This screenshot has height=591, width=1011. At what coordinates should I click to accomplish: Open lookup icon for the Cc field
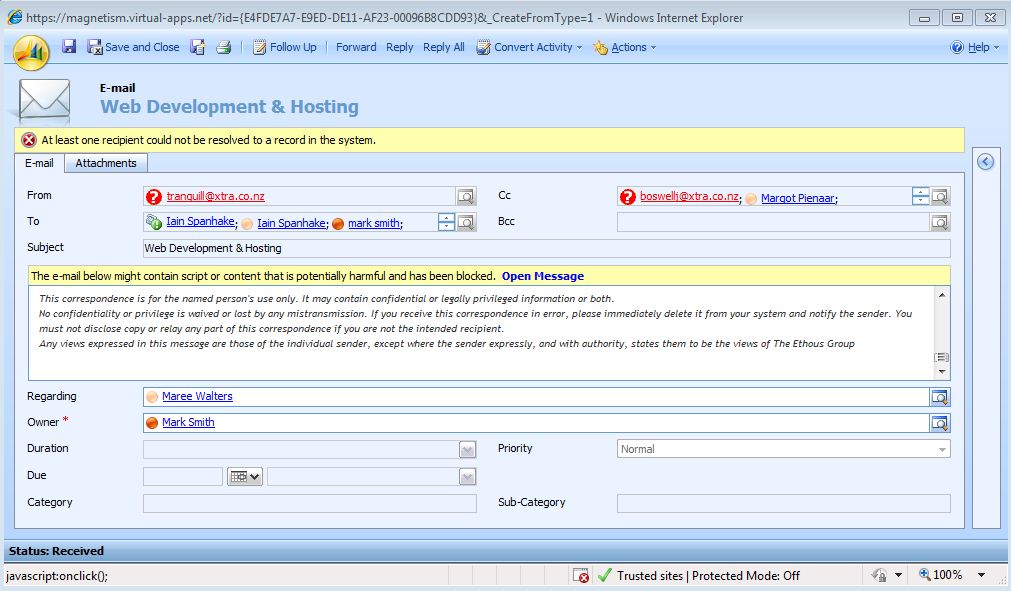coord(940,196)
